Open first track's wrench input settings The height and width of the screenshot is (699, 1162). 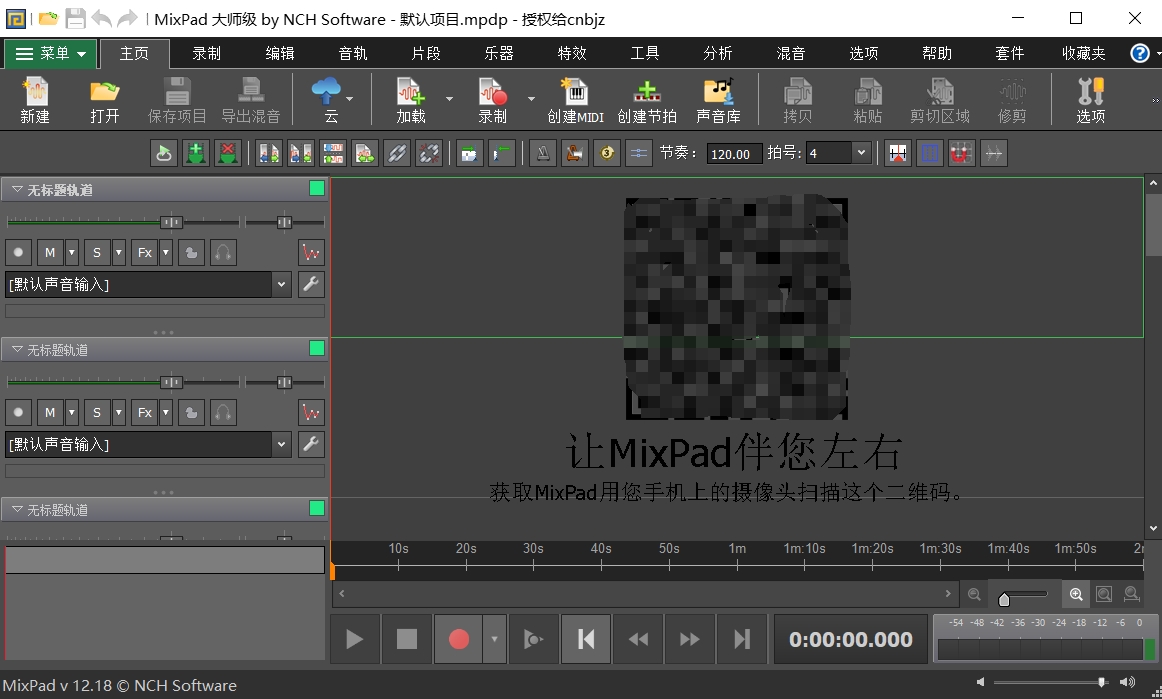[311, 284]
